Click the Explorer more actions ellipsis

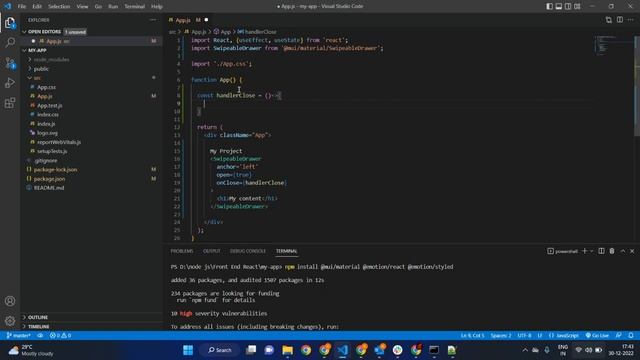coord(153,20)
